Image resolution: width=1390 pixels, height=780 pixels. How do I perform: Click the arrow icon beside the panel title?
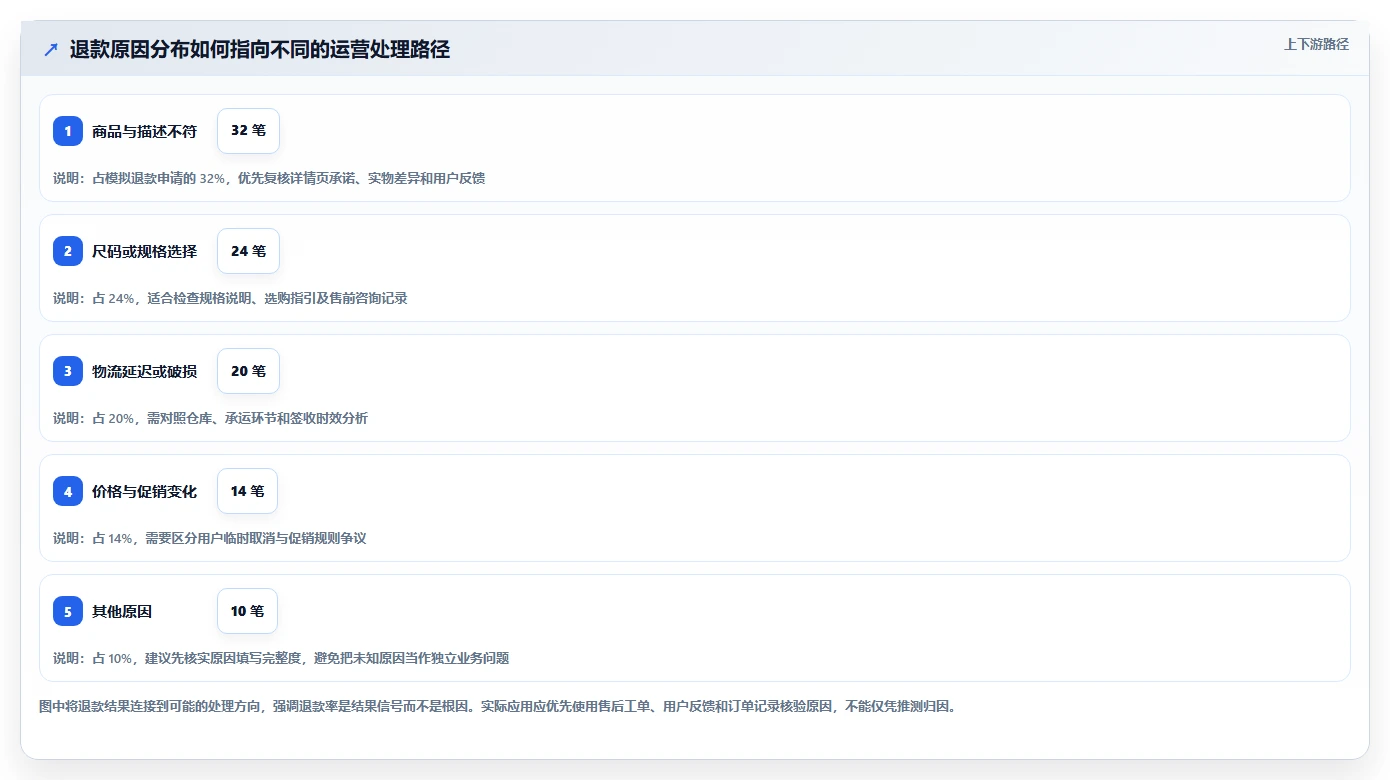tap(51, 49)
